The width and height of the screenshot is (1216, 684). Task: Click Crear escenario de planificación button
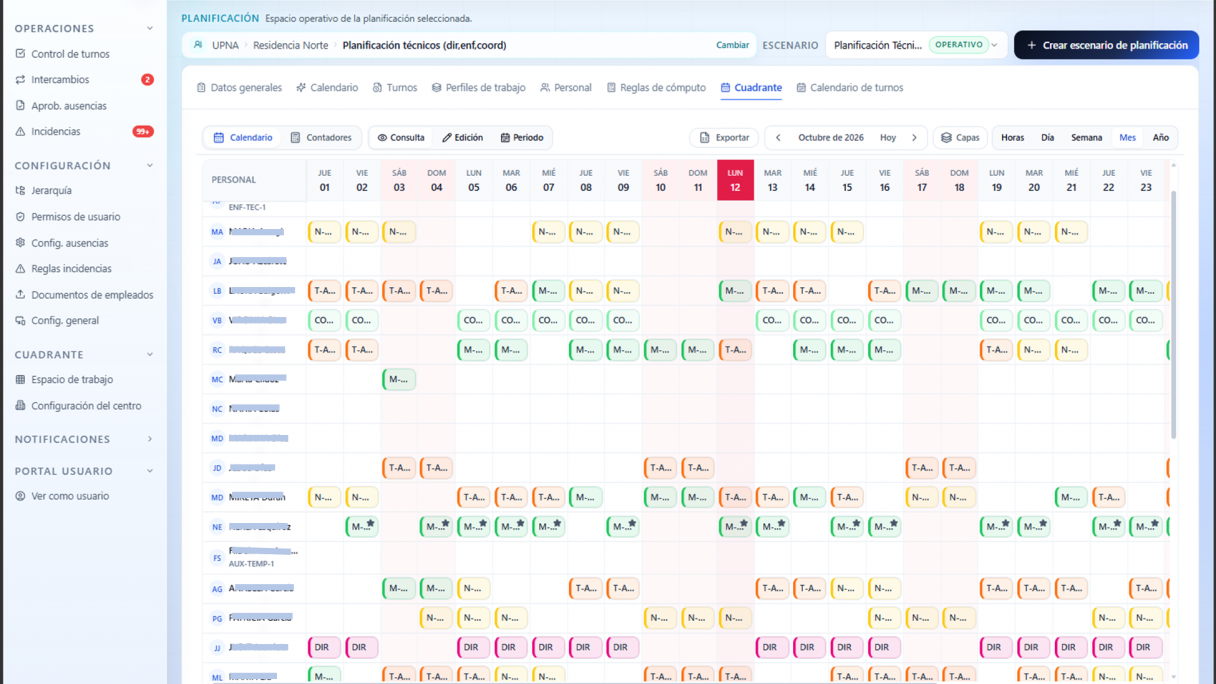coord(1106,45)
